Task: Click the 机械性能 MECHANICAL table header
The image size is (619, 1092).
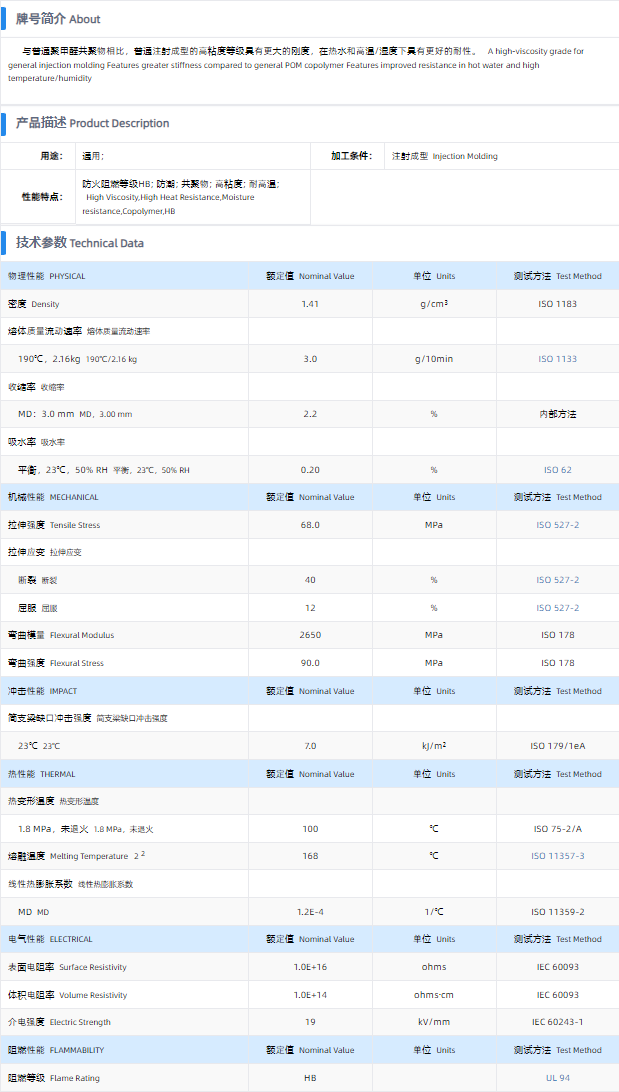Action: [x=53, y=497]
